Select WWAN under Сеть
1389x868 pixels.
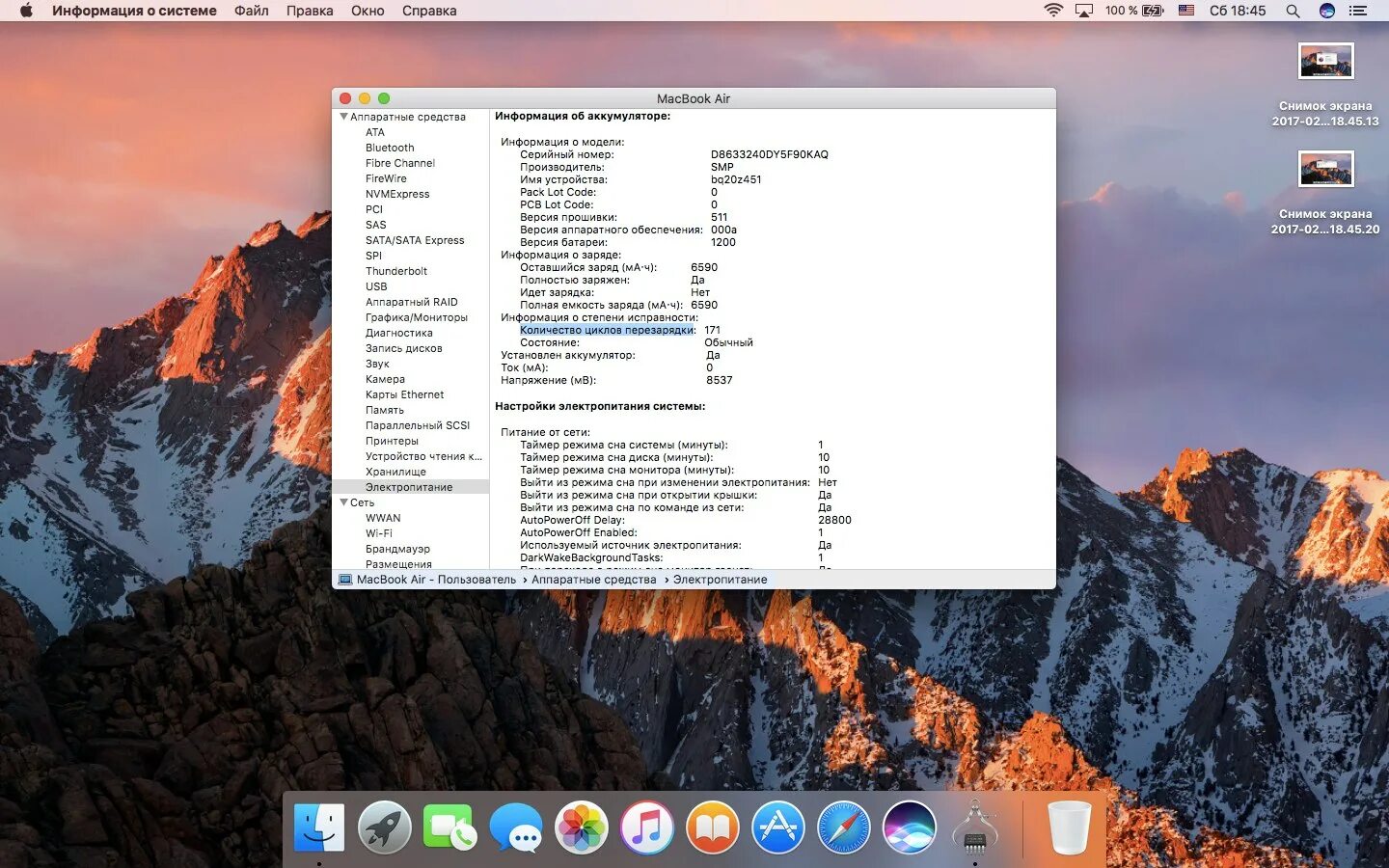pos(383,518)
